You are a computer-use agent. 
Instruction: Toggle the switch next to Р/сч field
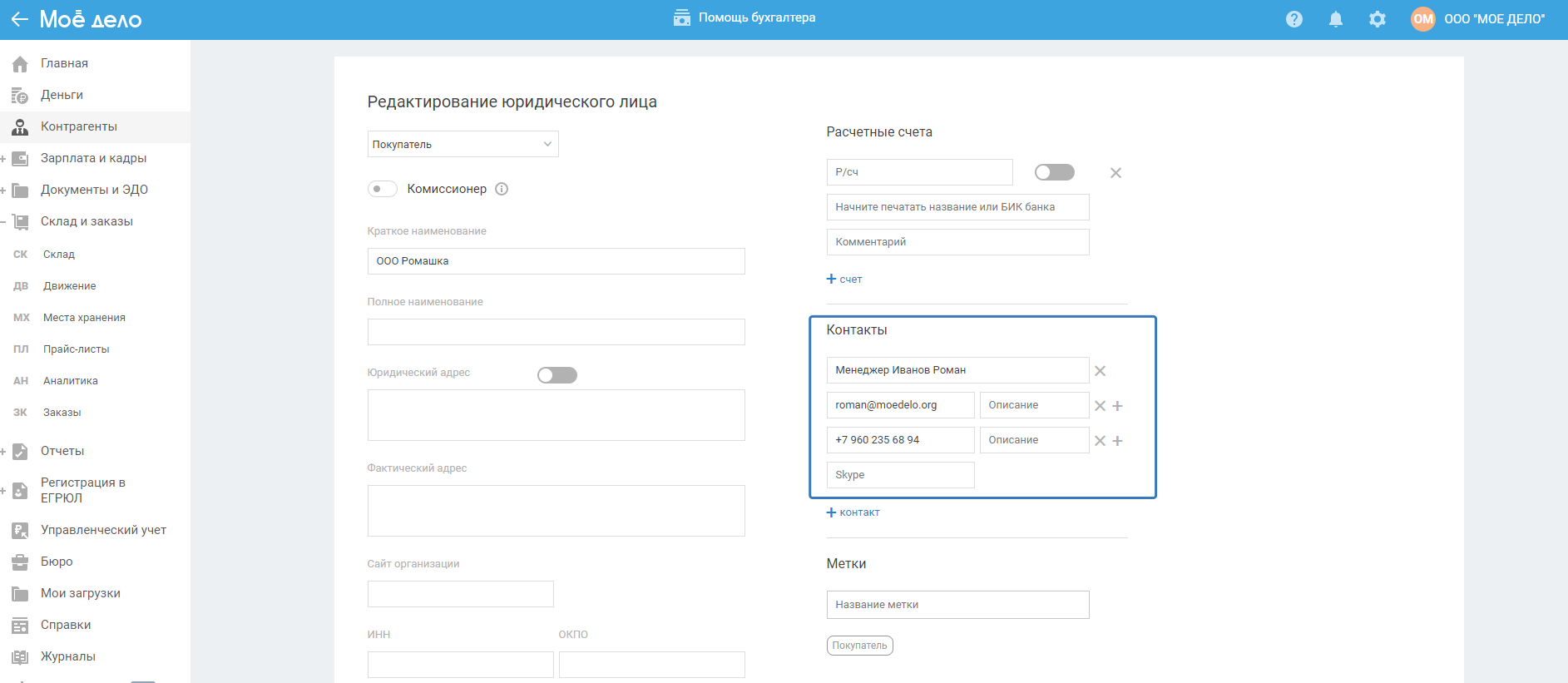[1054, 172]
